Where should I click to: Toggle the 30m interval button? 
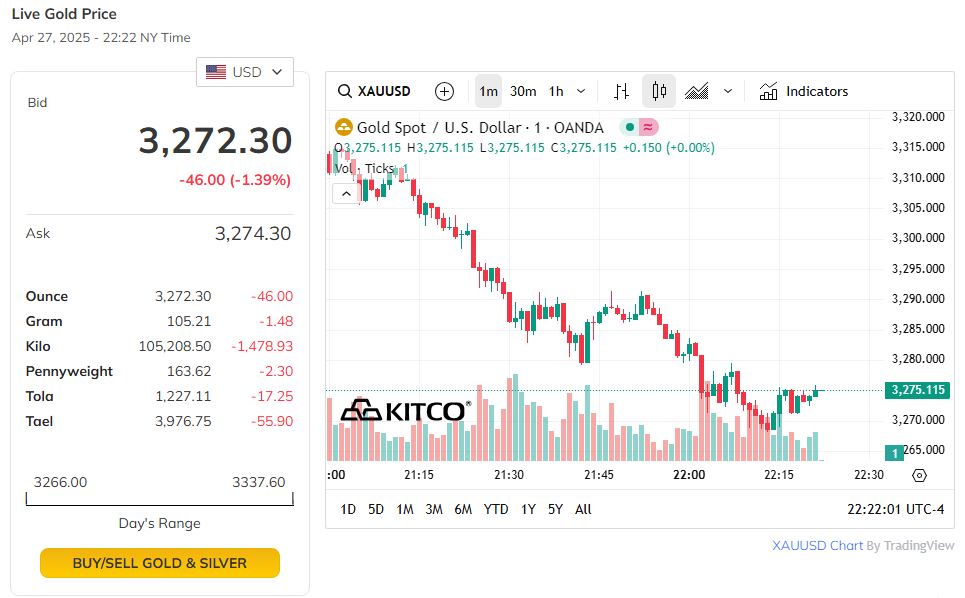523,91
